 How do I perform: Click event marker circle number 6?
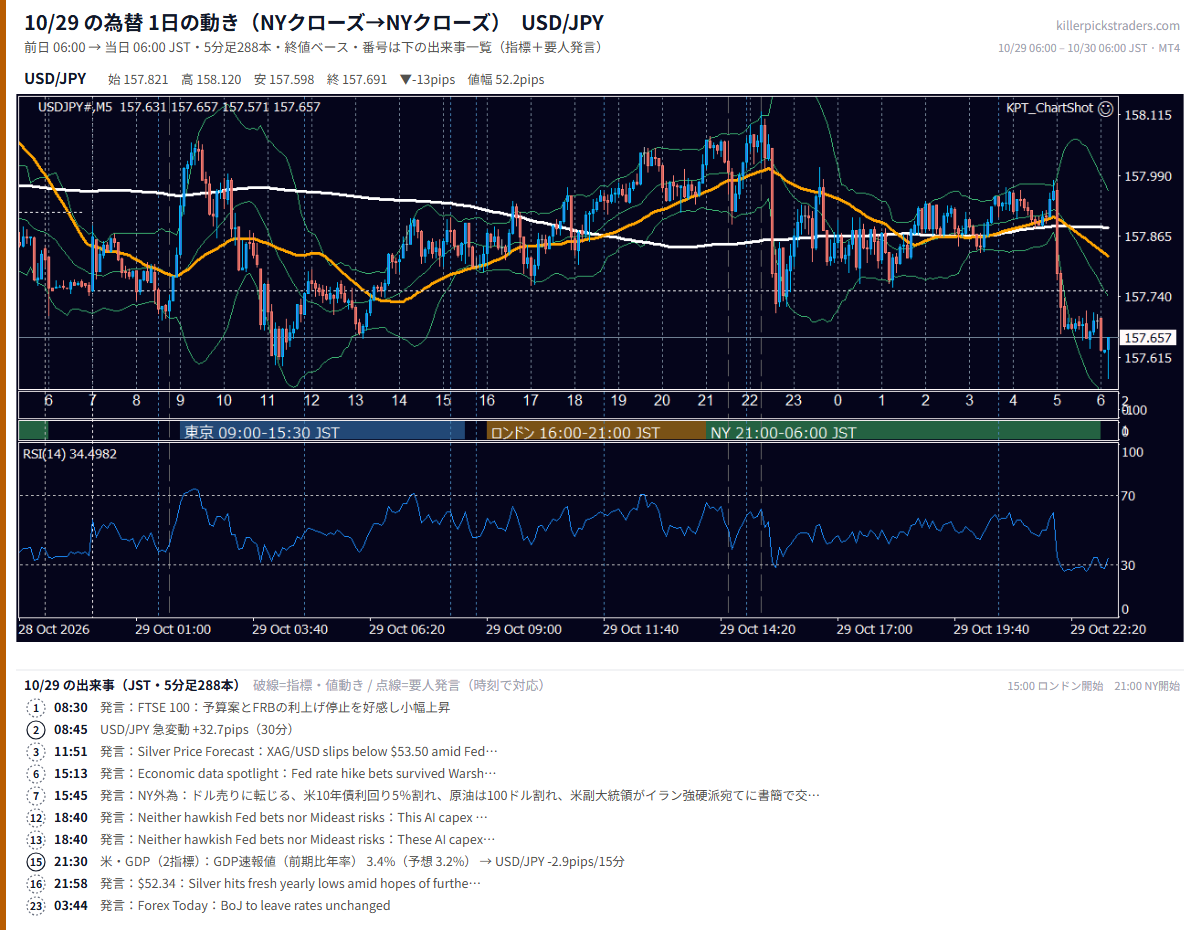(36, 773)
